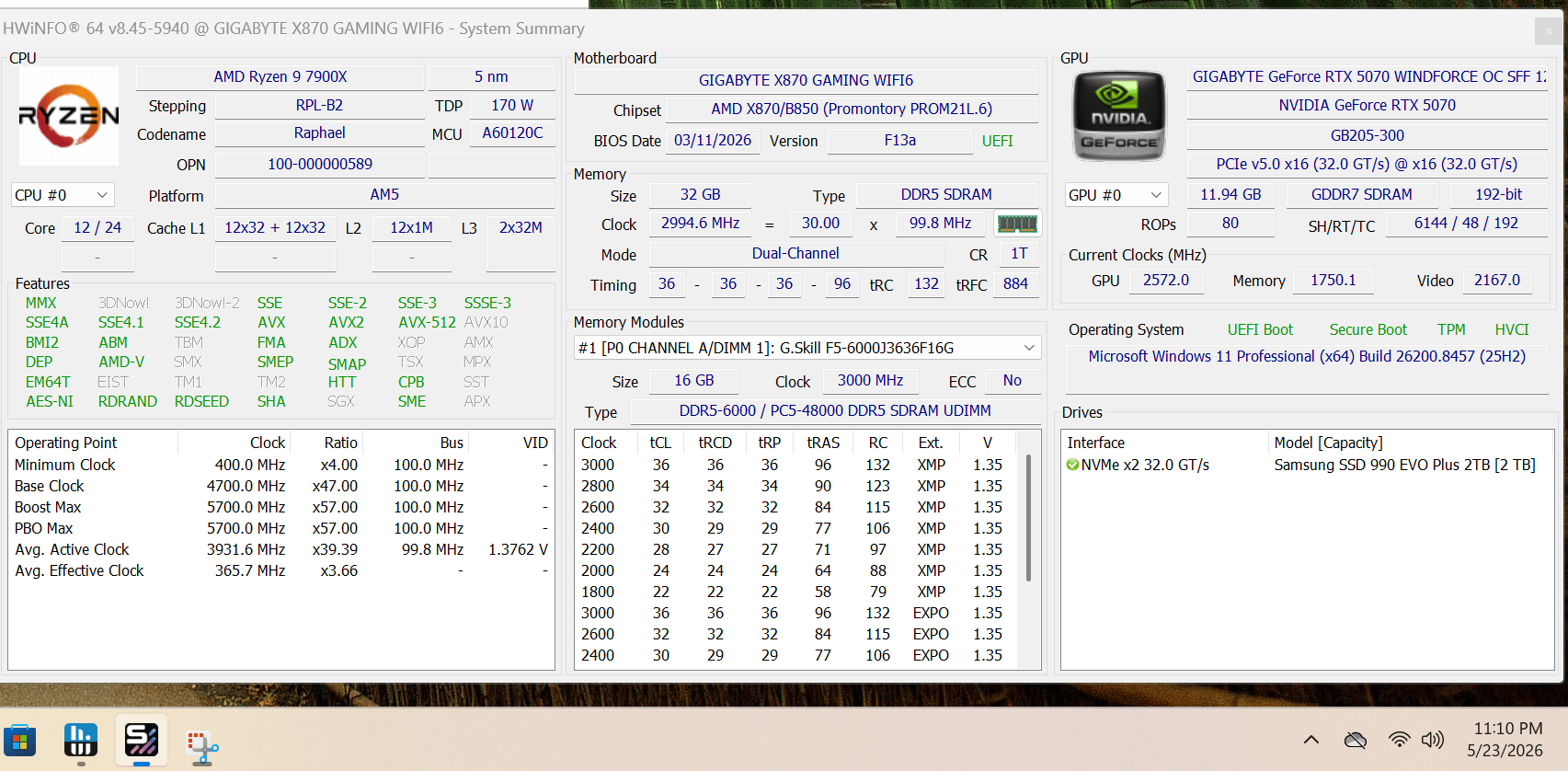Click the AMD Ryzen logo image

[69, 116]
